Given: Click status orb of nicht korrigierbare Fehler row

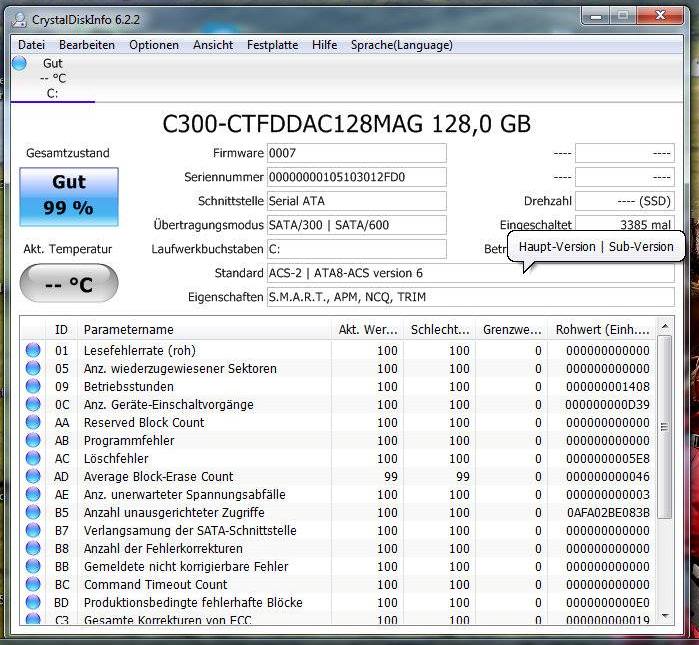Looking at the screenshot, I should click(33, 566).
